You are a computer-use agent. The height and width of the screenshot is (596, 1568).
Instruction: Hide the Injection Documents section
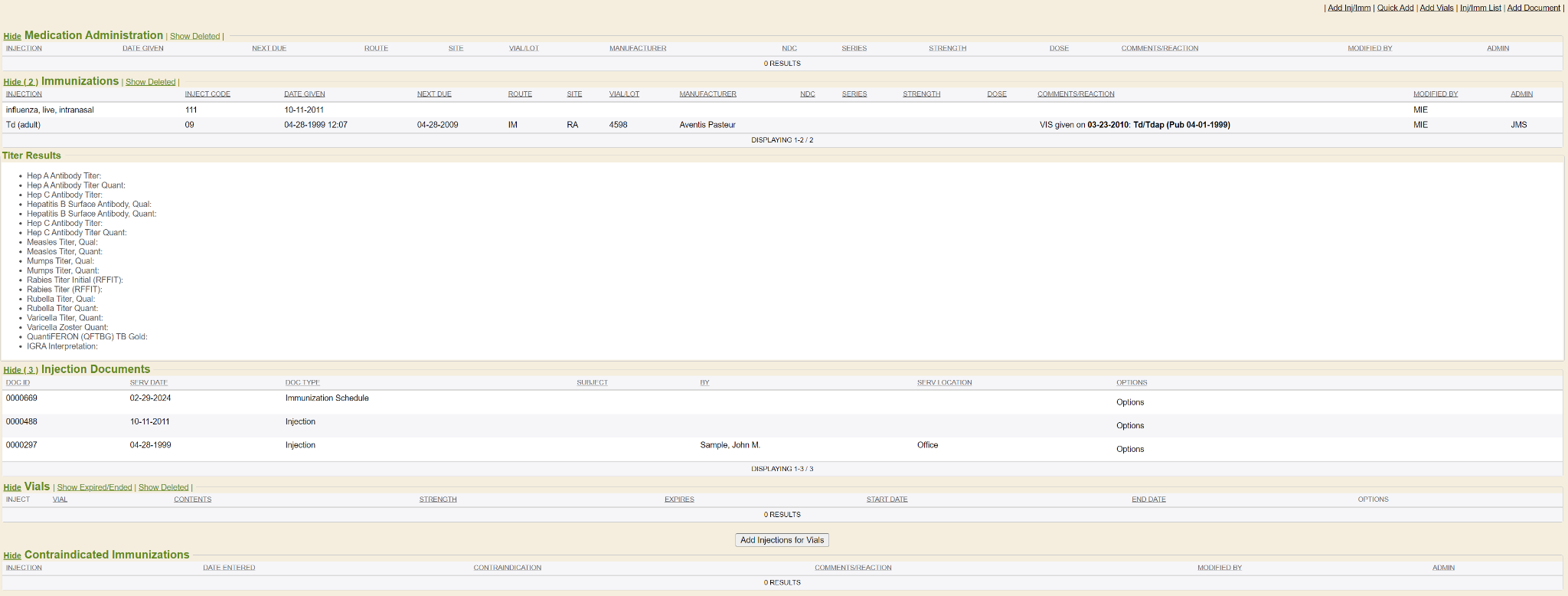[20, 370]
